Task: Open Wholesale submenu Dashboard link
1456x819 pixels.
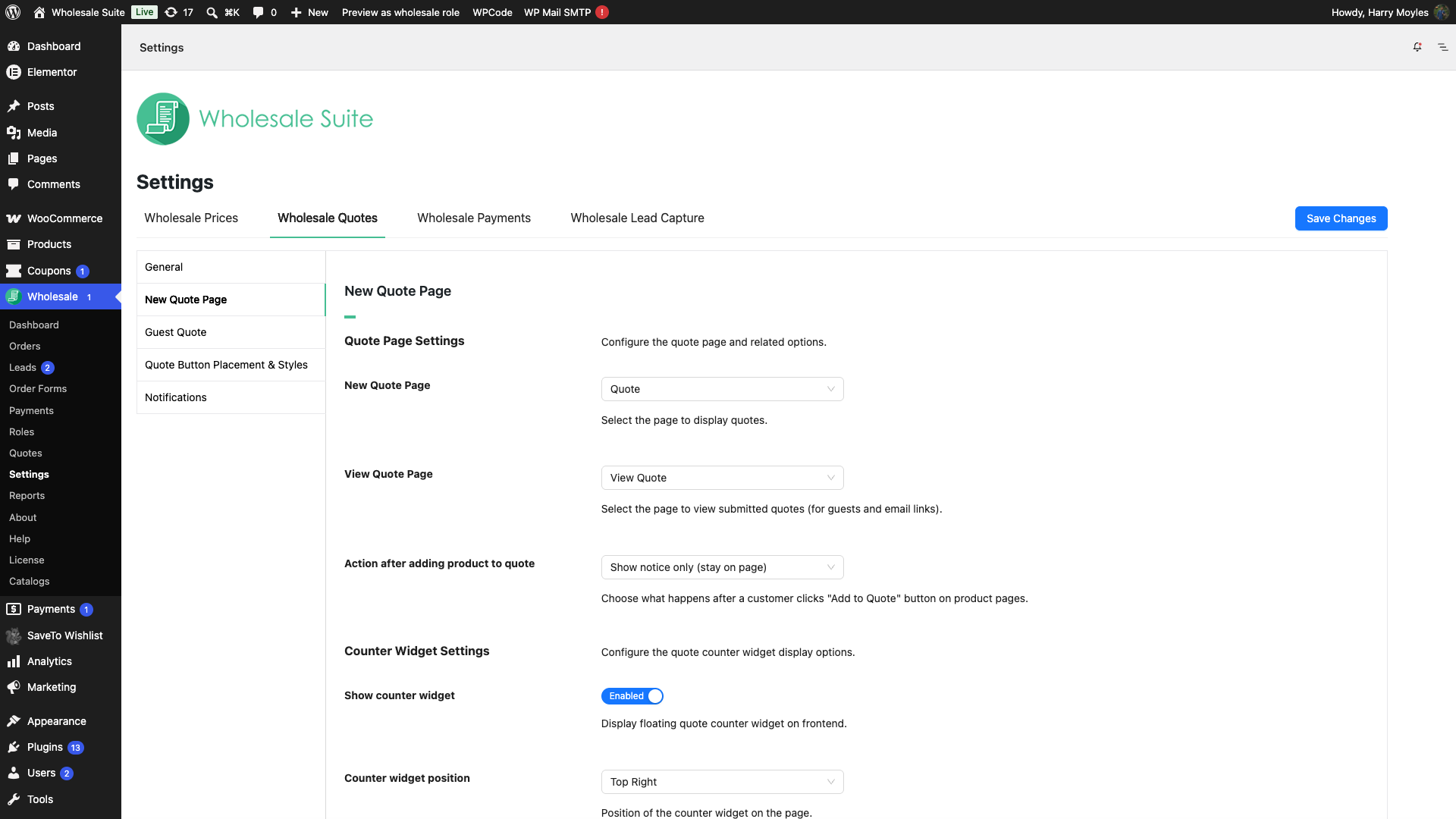Action: click(x=34, y=325)
